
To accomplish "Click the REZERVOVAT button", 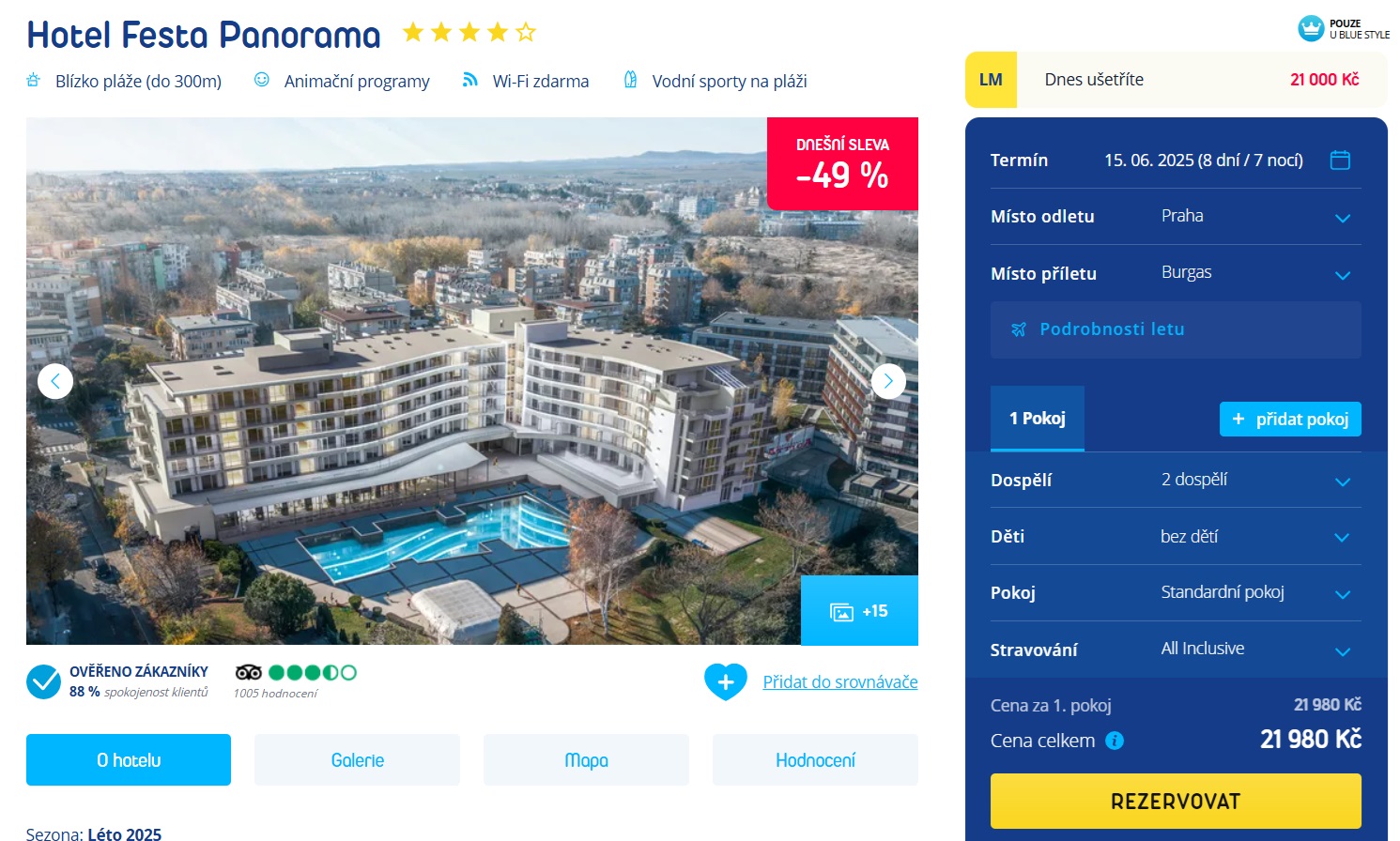I will [x=1176, y=801].
